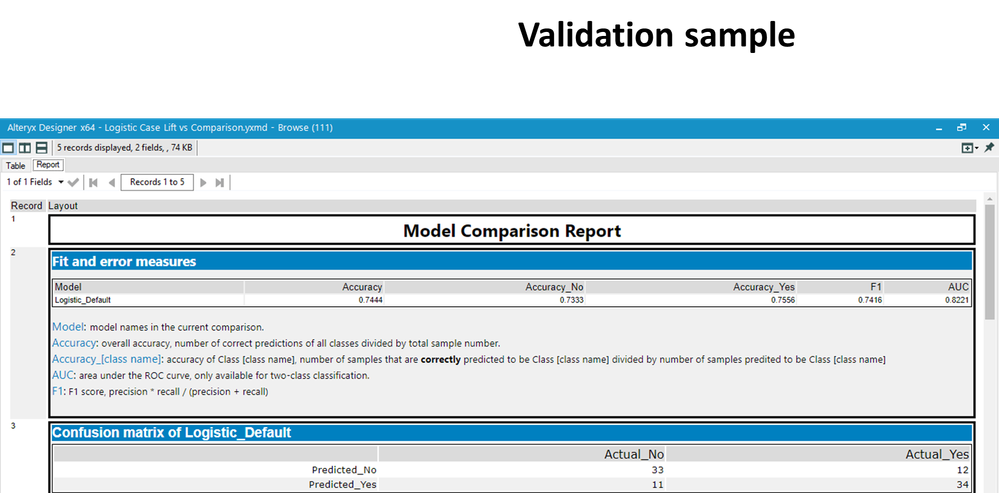The image size is (999, 493).
Task: Click the 'Records 1 to 5' box
Action: [x=157, y=182]
